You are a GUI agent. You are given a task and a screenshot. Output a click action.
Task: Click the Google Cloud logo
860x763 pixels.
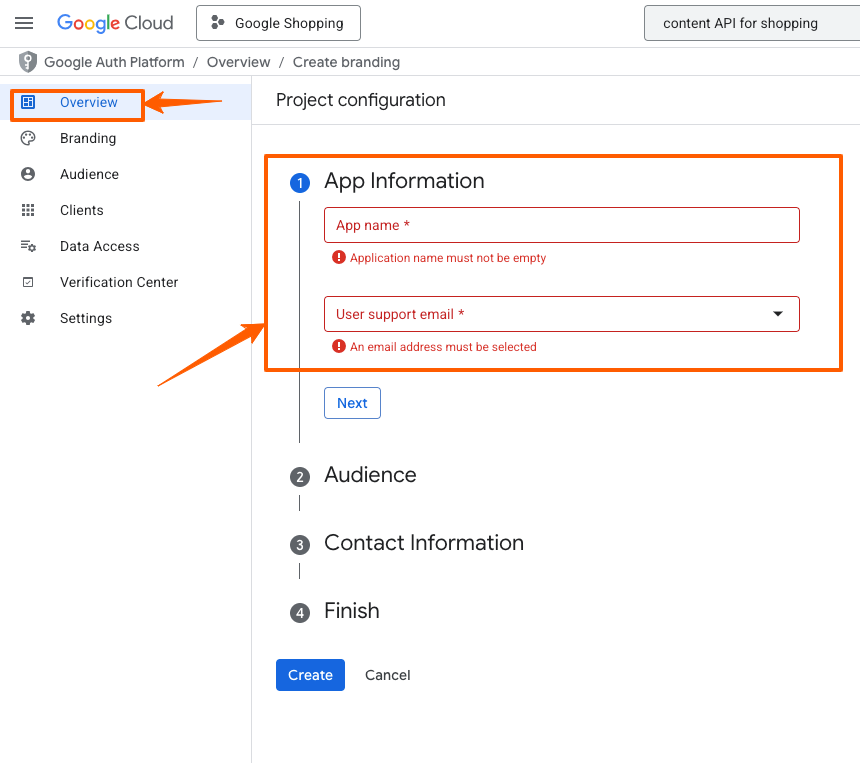[115, 23]
